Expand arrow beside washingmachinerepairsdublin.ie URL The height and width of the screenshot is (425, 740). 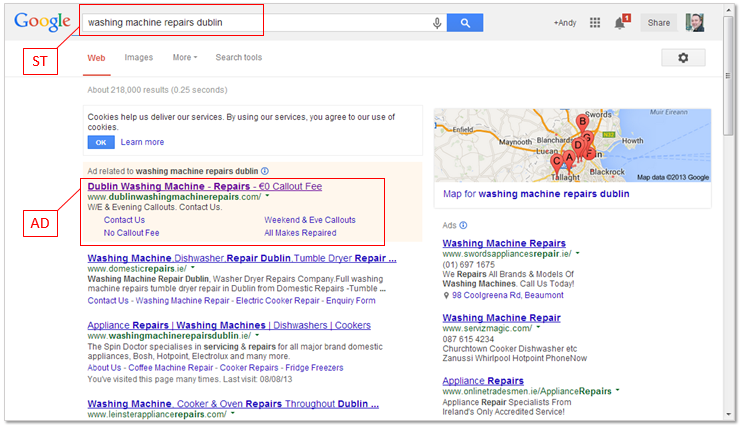tap(257, 335)
